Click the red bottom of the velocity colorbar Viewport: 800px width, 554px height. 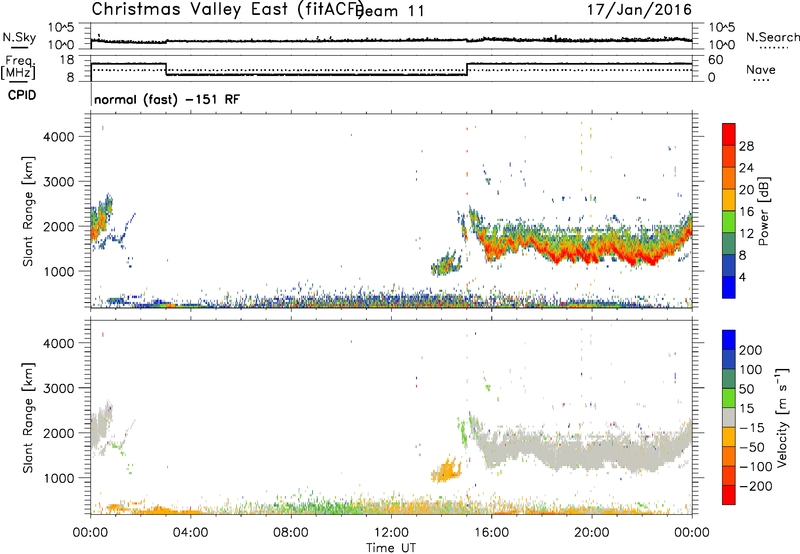(729, 495)
